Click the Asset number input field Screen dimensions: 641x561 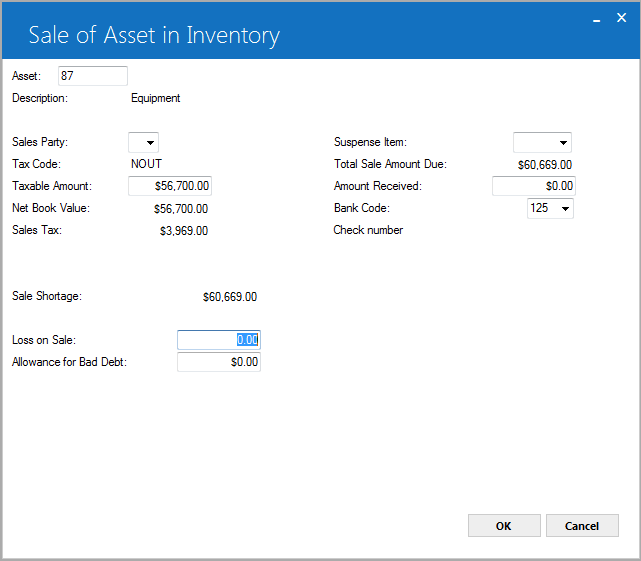pos(93,76)
